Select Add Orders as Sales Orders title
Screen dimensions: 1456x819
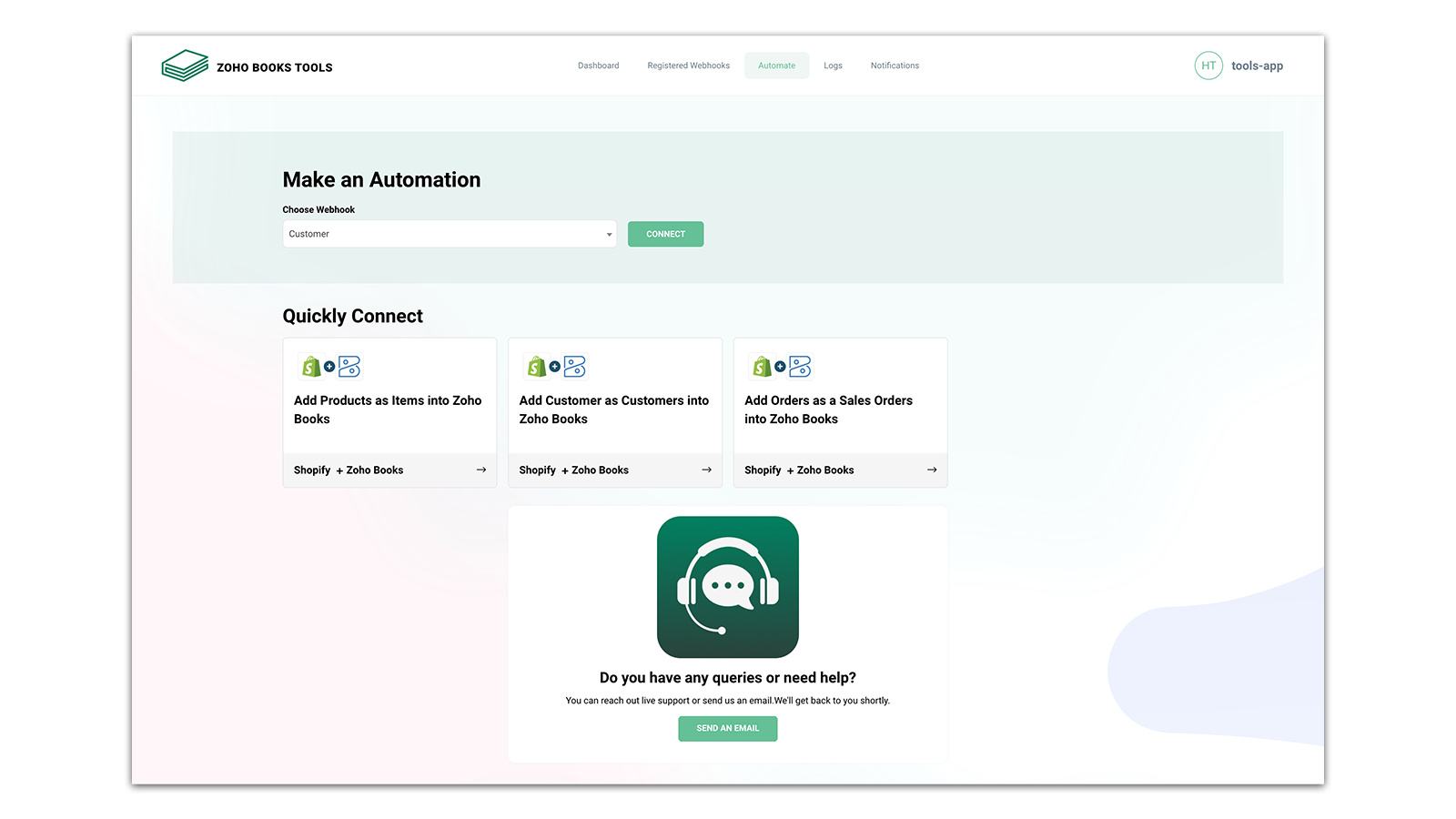pyautogui.click(x=828, y=409)
